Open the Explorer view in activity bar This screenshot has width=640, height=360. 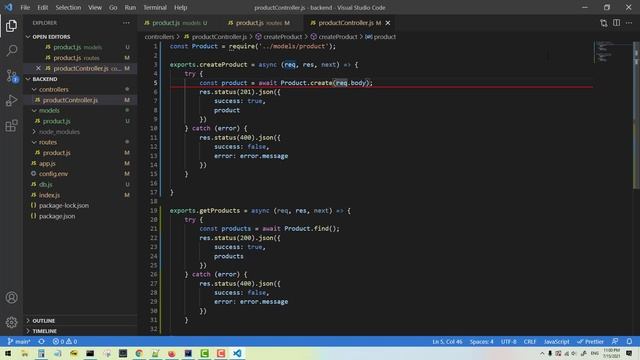coord(11,26)
